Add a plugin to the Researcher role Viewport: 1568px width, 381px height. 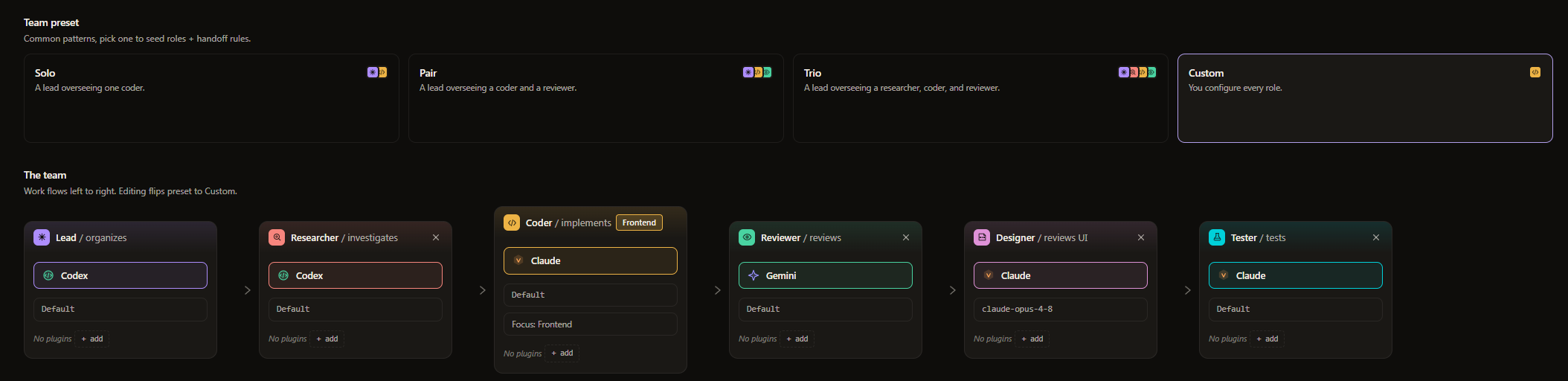pos(327,339)
